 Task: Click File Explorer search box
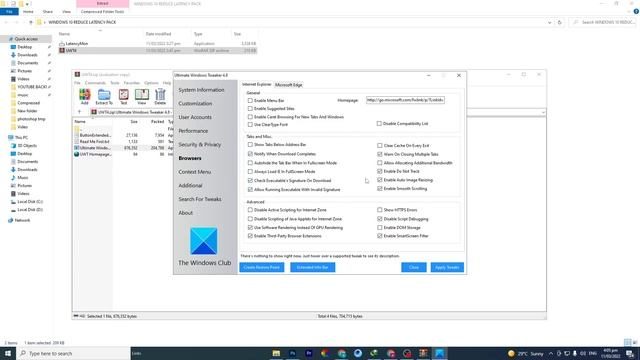point(603,22)
